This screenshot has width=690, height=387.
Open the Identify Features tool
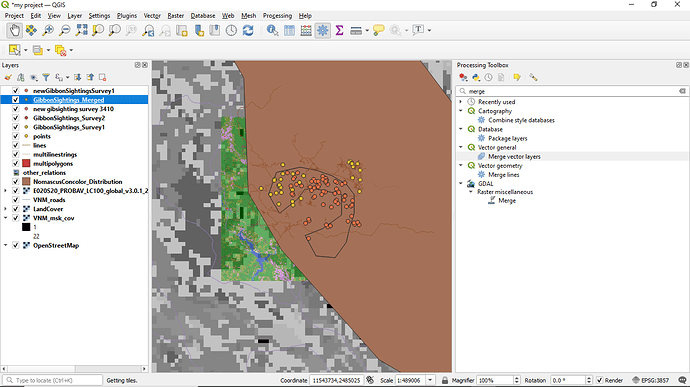tap(272, 30)
